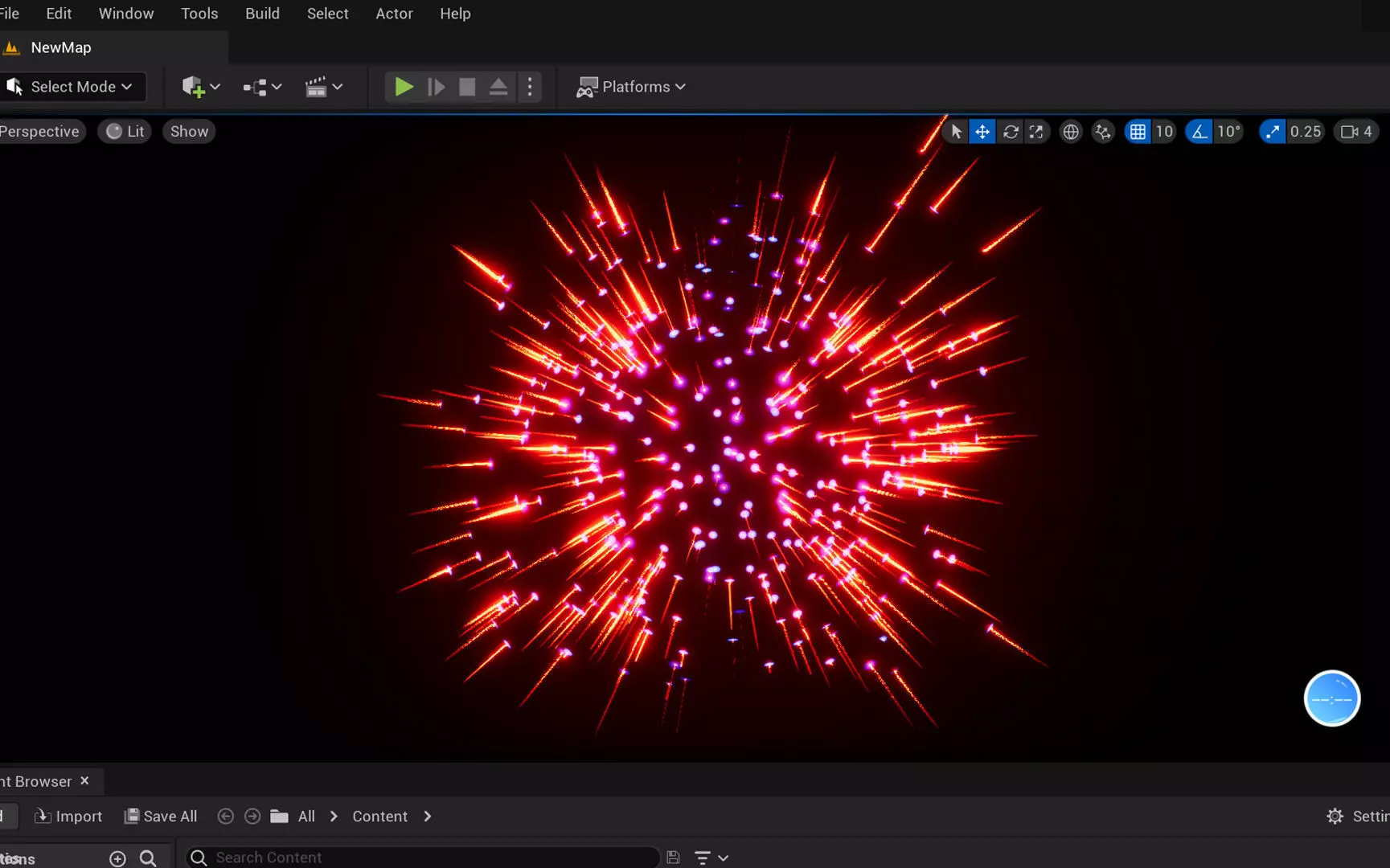Open the Tools menu
Image resolution: width=1390 pixels, height=868 pixels.
point(199,14)
